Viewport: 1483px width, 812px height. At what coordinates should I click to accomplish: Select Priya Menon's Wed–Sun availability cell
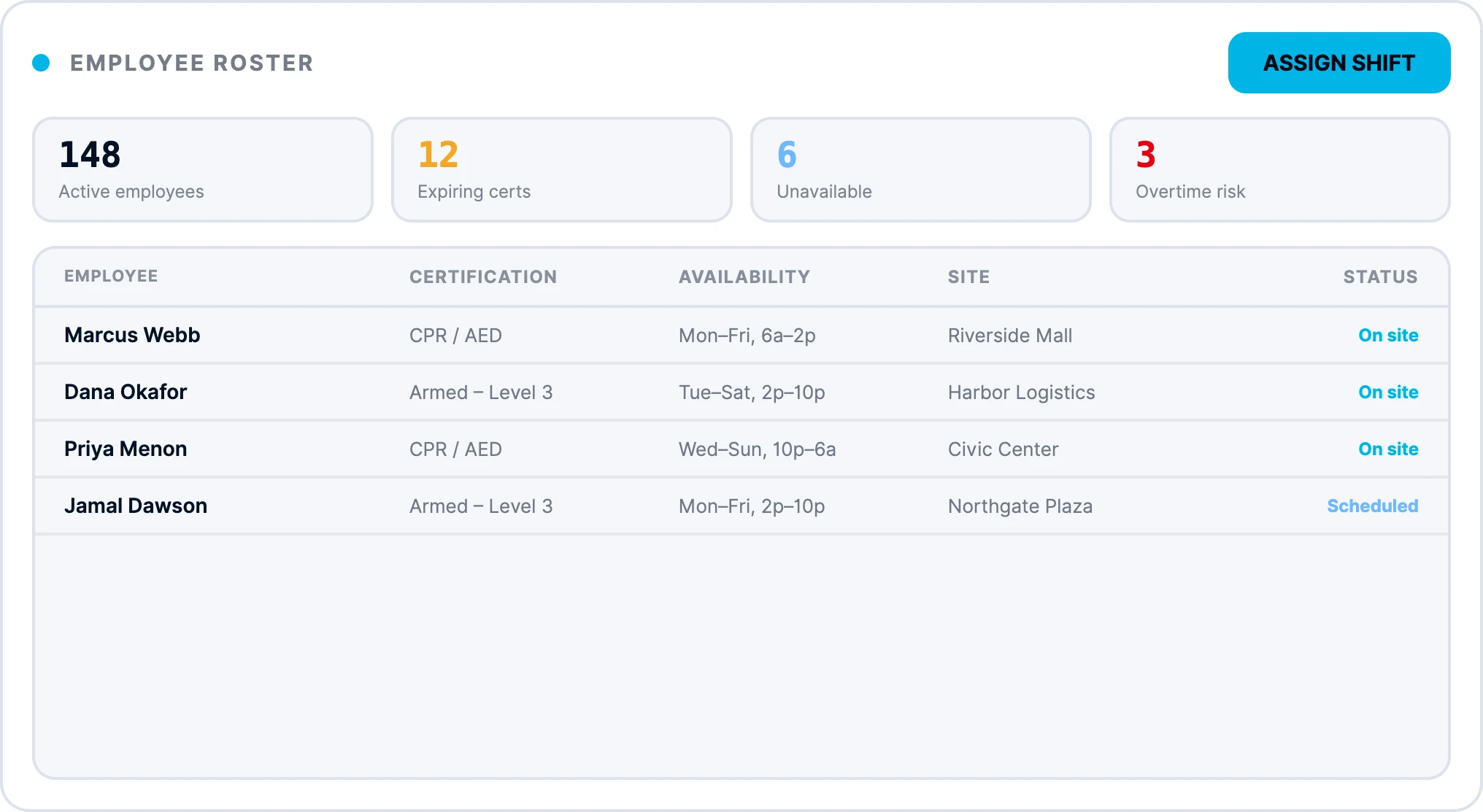pyautogui.click(x=757, y=449)
